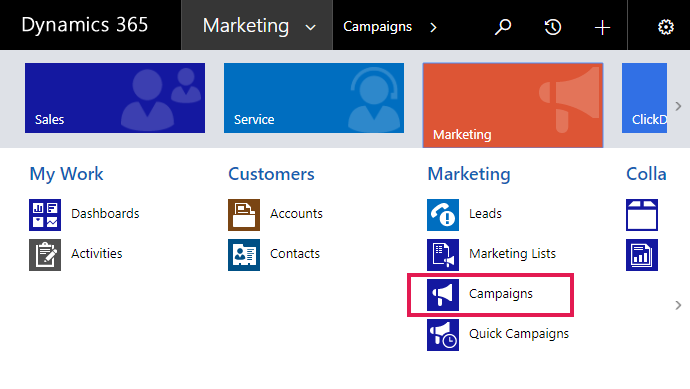Open Contacts link

[x=295, y=253]
